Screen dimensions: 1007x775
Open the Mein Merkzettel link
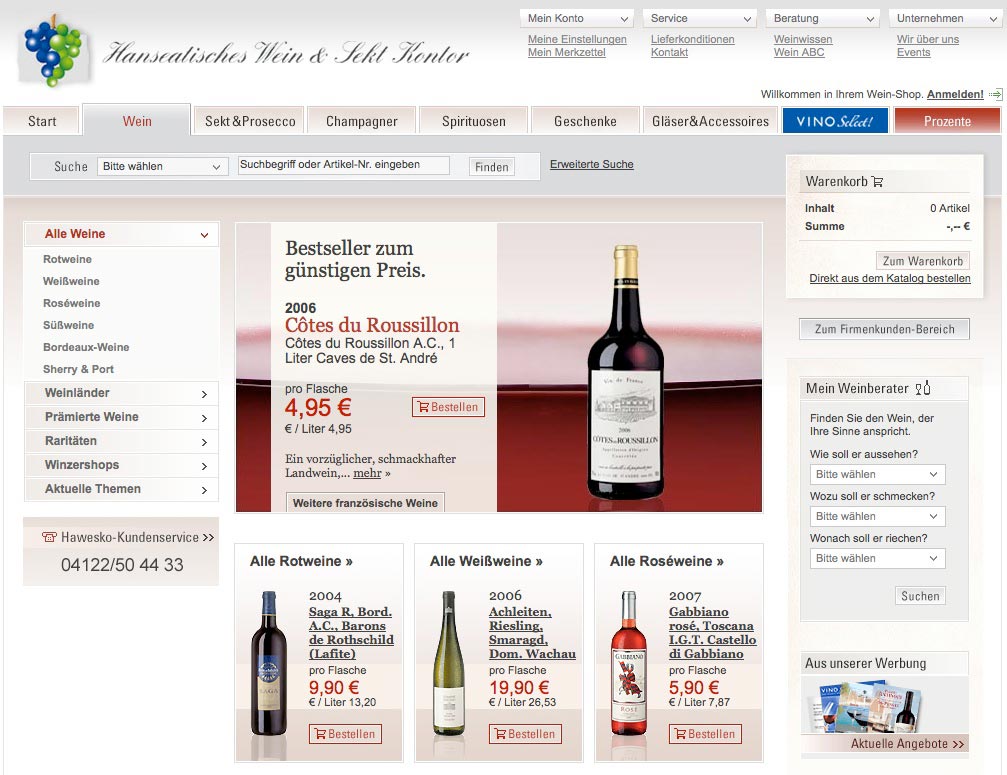(566, 53)
